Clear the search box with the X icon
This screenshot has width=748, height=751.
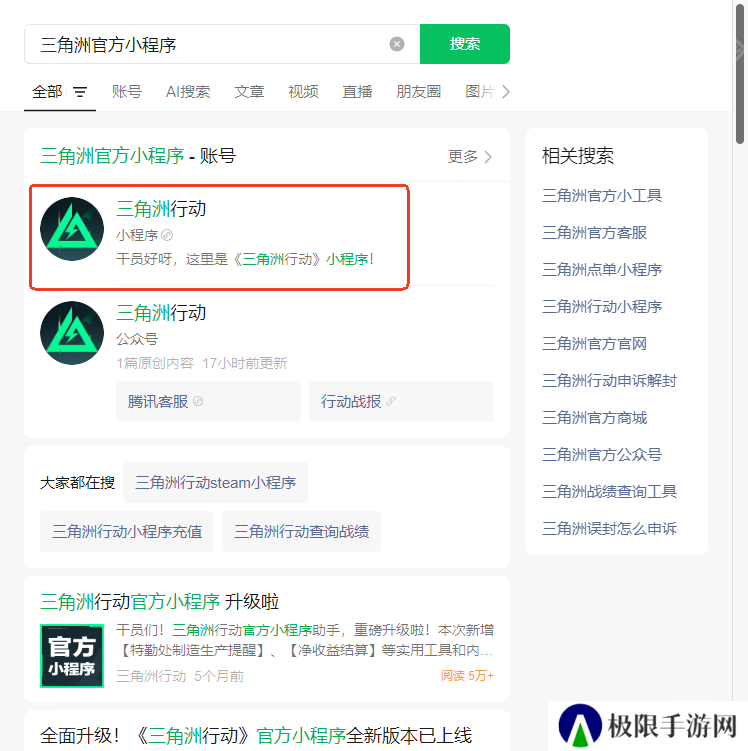[x=397, y=44]
